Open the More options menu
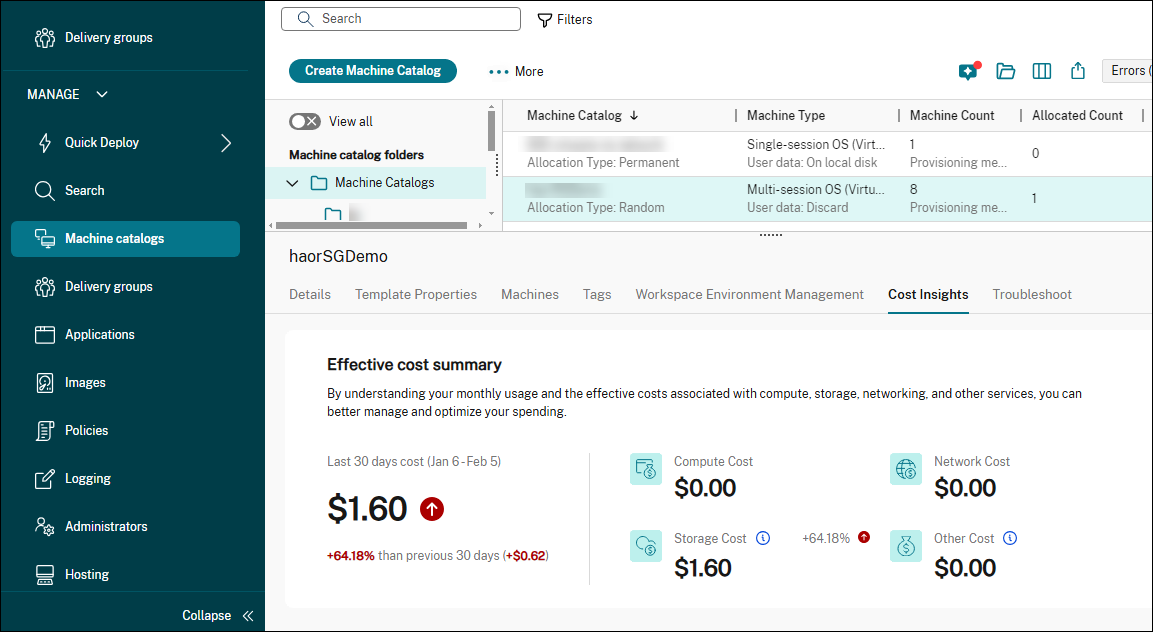This screenshot has height=632, width=1153. pos(515,71)
